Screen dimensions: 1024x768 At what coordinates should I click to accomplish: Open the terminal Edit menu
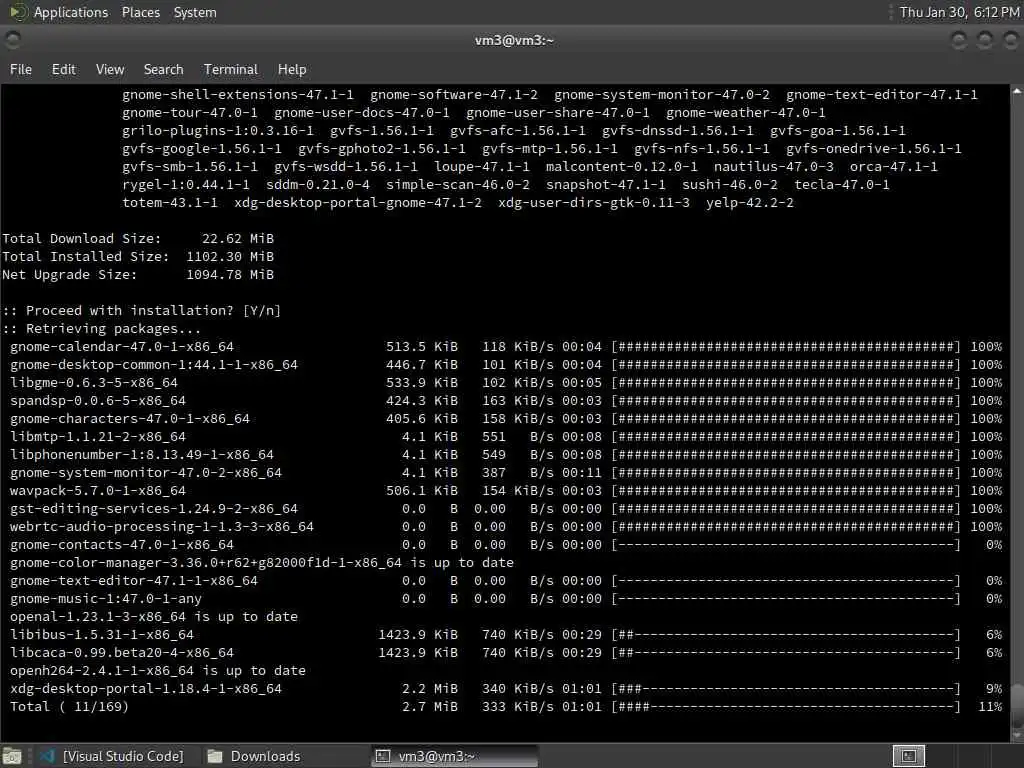click(x=63, y=69)
